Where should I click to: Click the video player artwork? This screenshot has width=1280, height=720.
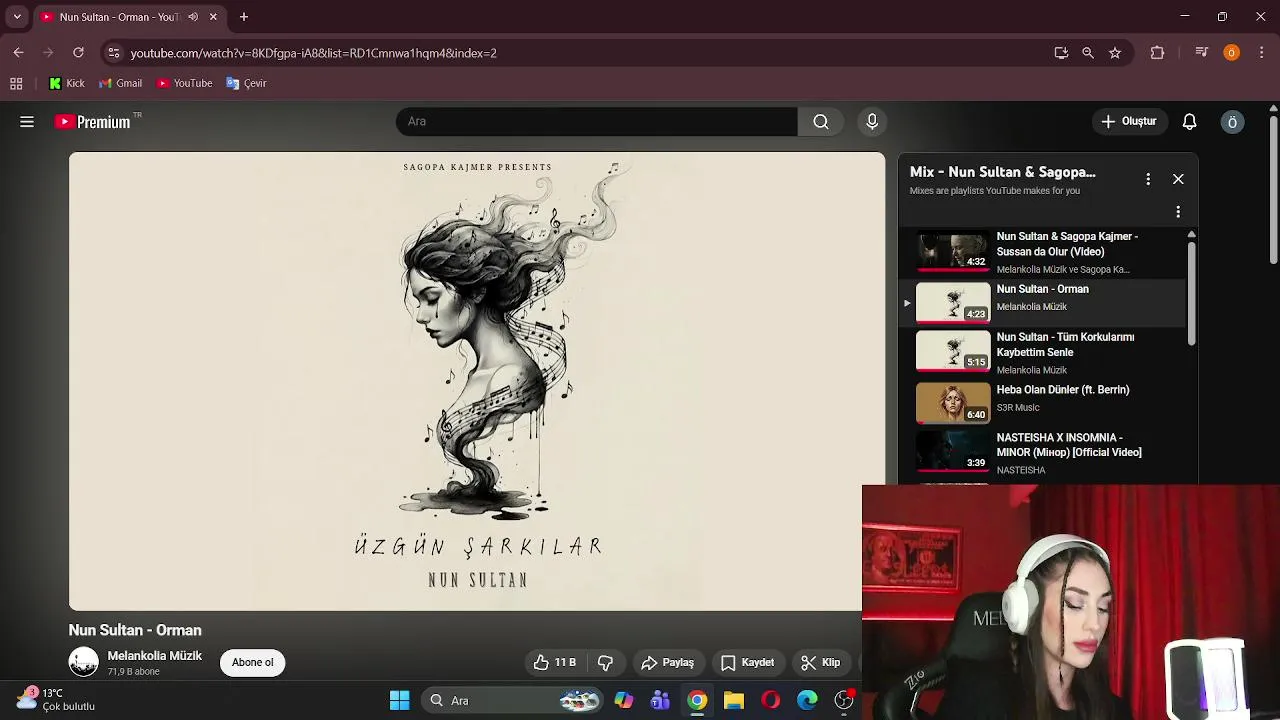pos(477,381)
